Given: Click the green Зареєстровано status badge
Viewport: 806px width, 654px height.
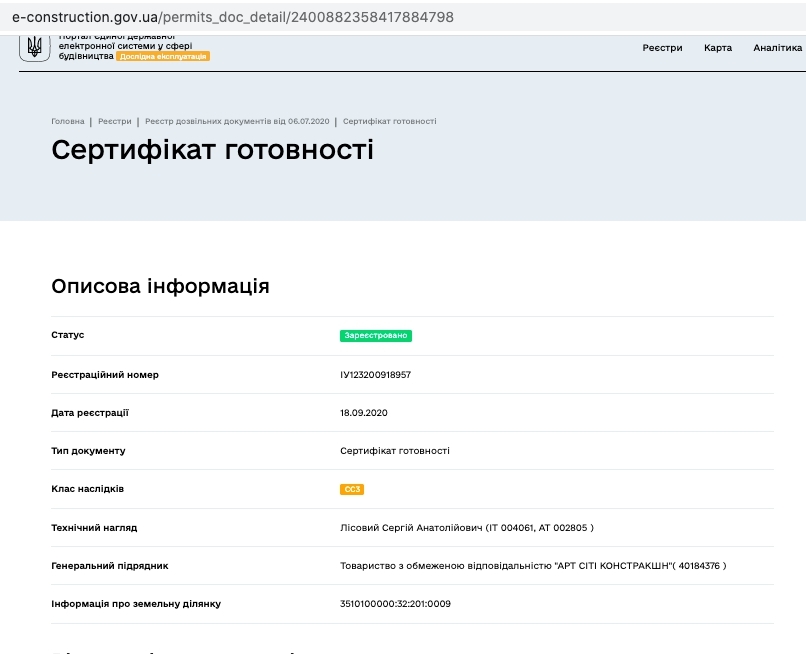Looking at the screenshot, I should pos(376,336).
